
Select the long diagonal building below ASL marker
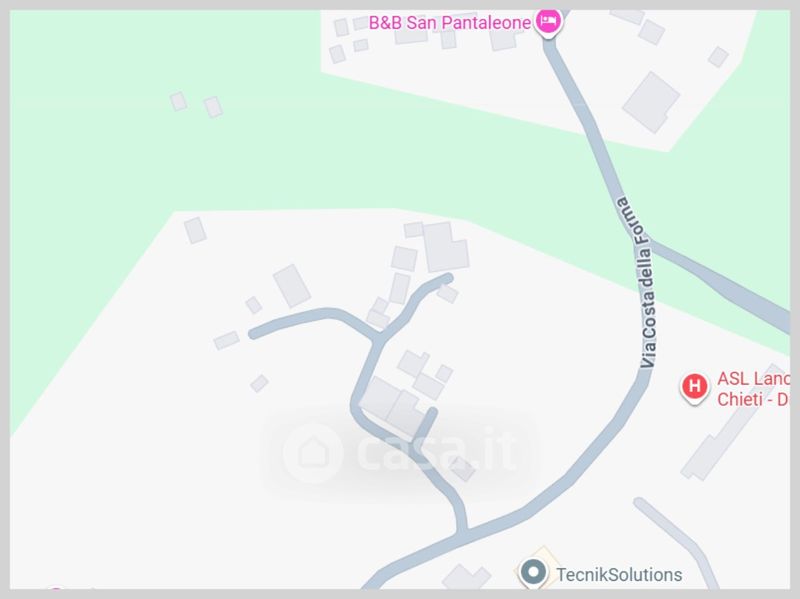coord(733,422)
